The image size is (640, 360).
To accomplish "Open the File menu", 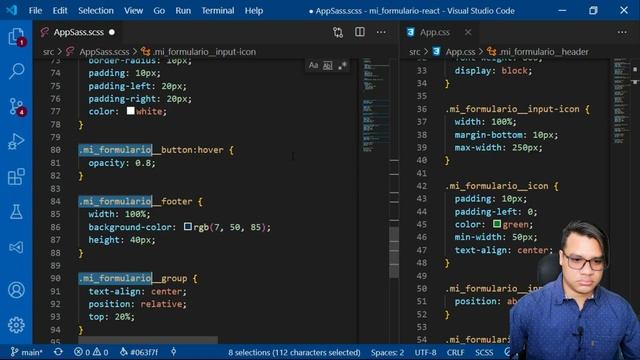I will click(35, 11).
